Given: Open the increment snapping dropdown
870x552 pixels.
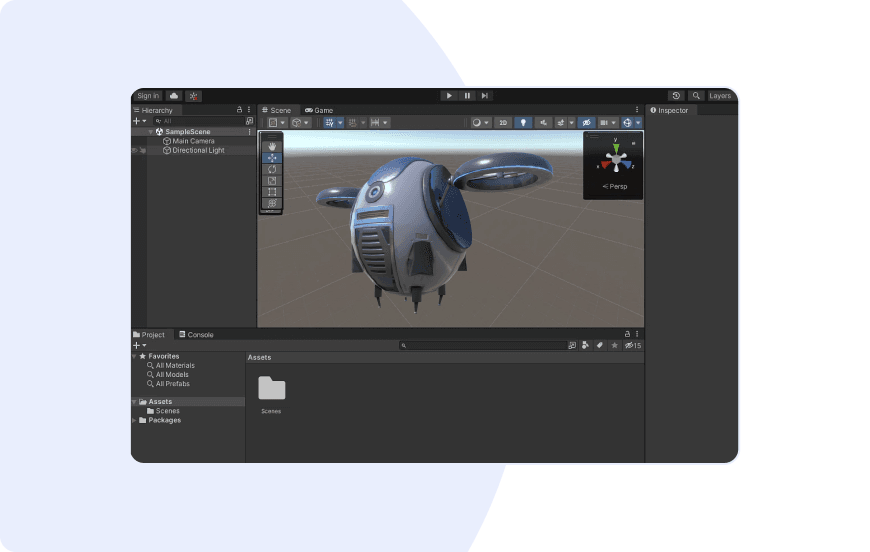Looking at the screenshot, I should point(379,123).
